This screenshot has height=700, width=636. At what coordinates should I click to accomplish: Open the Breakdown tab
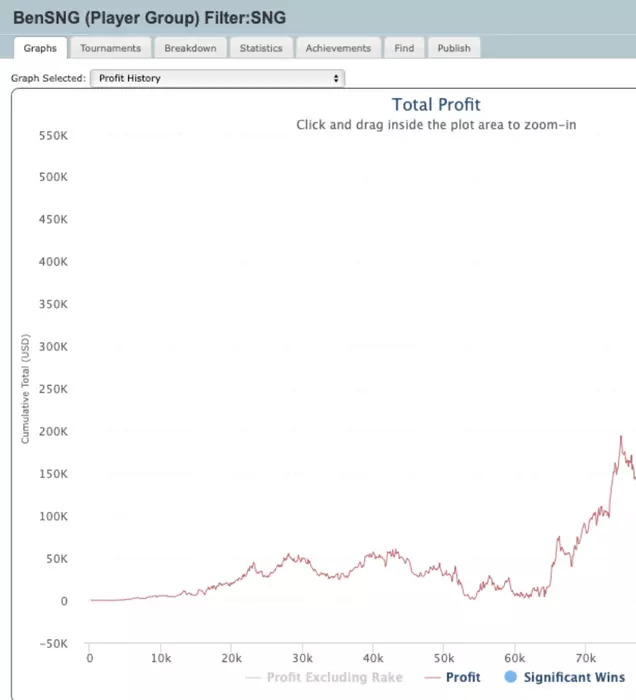pos(190,48)
